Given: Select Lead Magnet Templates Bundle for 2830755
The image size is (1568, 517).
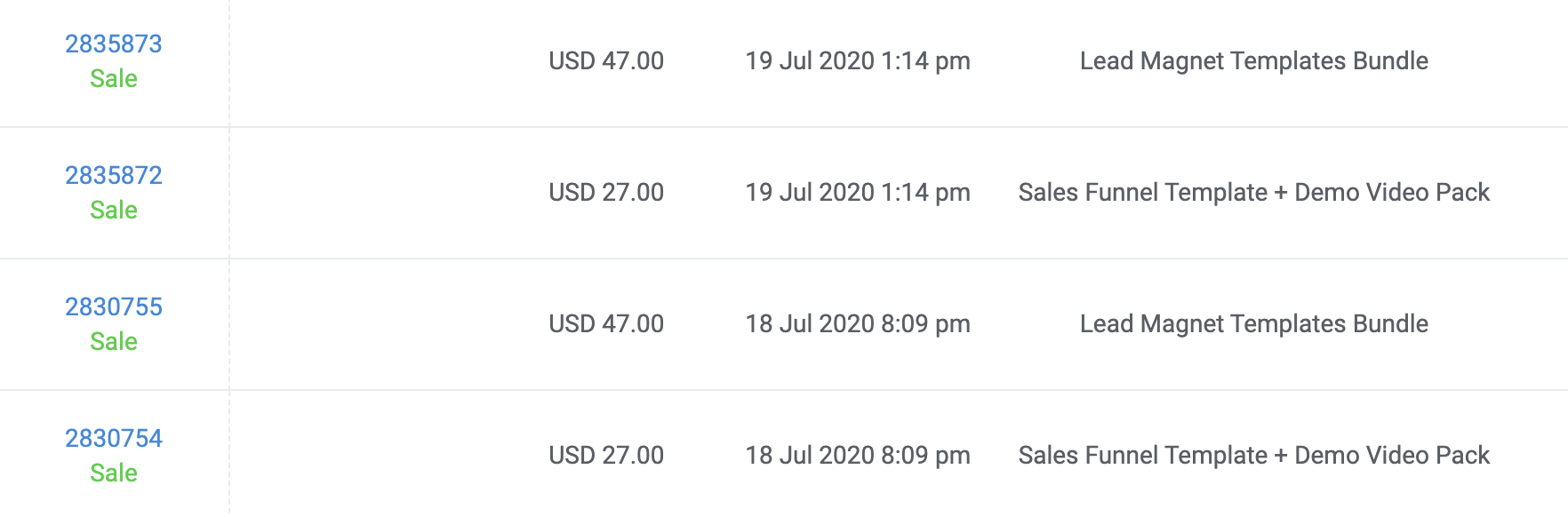Looking at the screenshot, I should point(1253,323).
